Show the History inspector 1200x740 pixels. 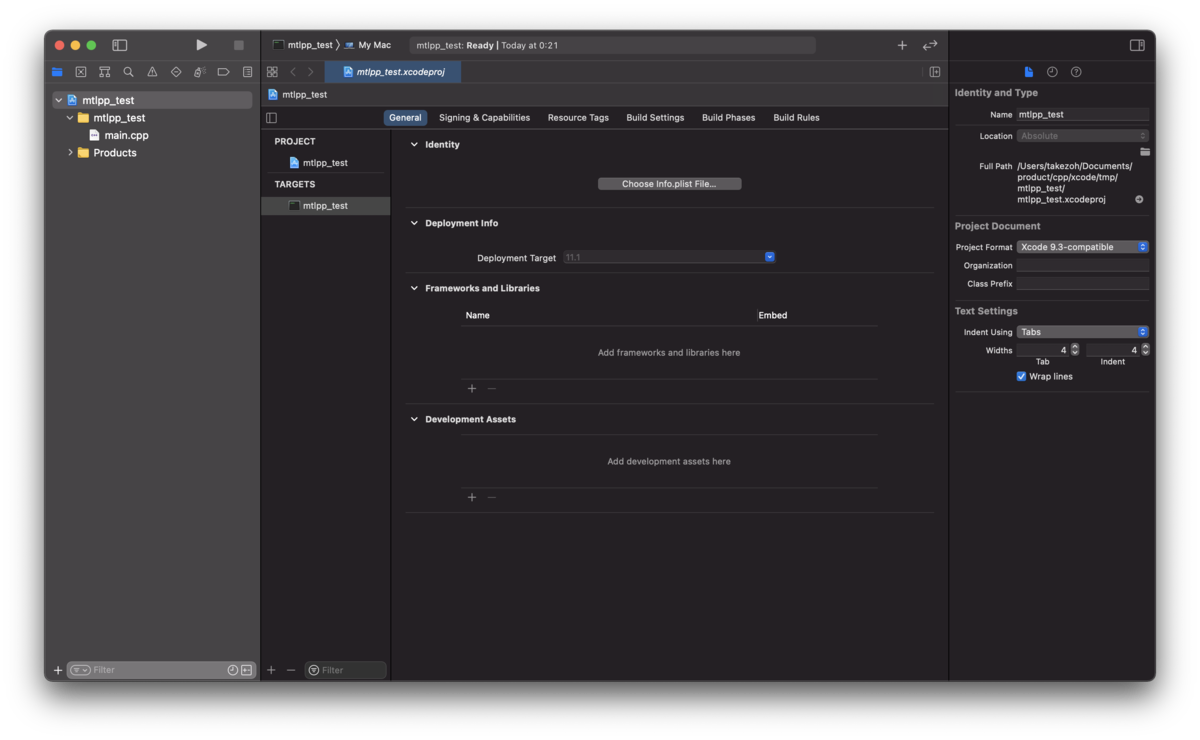[1052, 72]
